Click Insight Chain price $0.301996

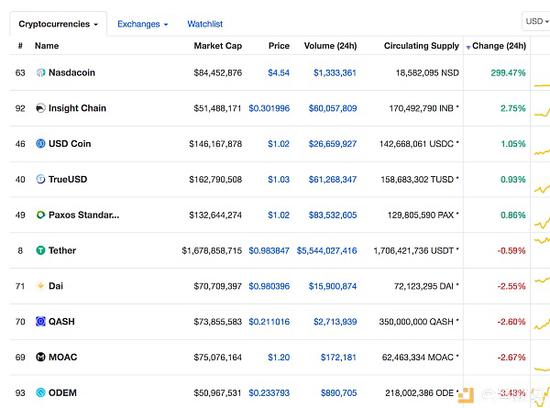tap(269, 108)
